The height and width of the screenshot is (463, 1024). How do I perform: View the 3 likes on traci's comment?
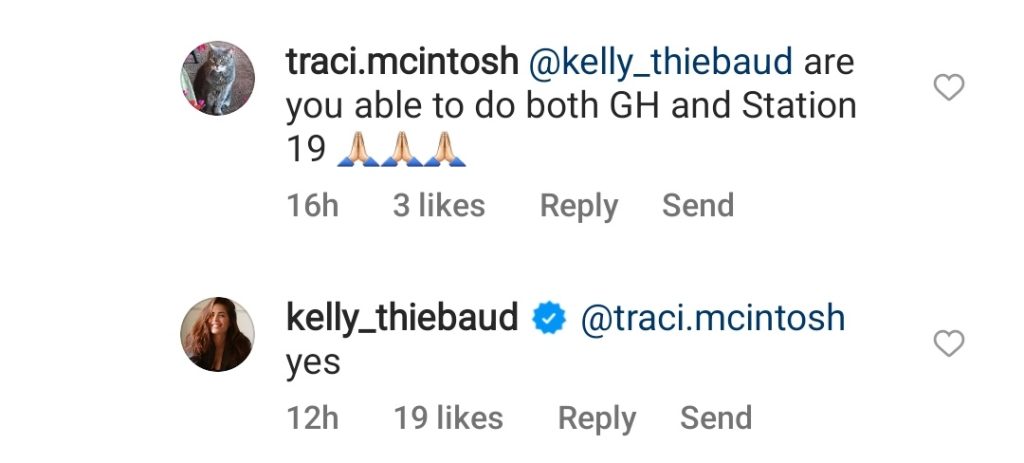(x=439, y=206)
